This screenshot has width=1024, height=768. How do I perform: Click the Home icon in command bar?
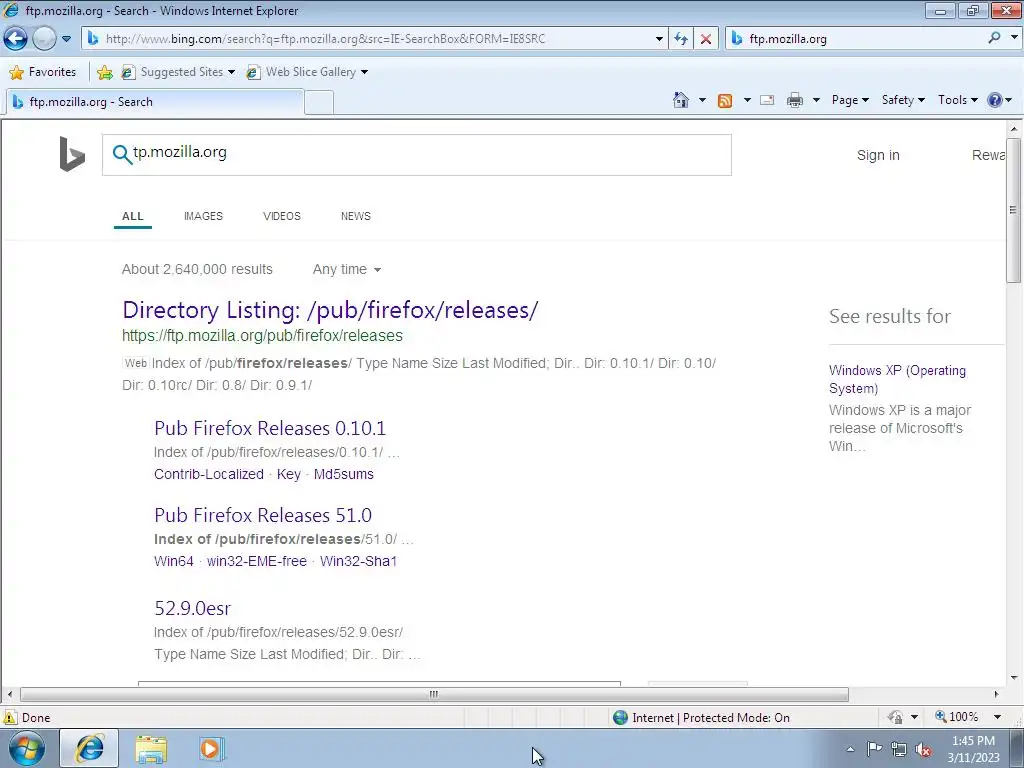pyautogui.click(x=680, y=100)
